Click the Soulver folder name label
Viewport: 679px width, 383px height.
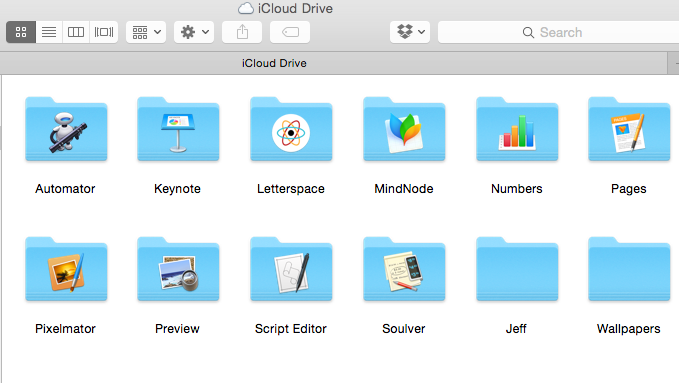(x=404, y=329)
